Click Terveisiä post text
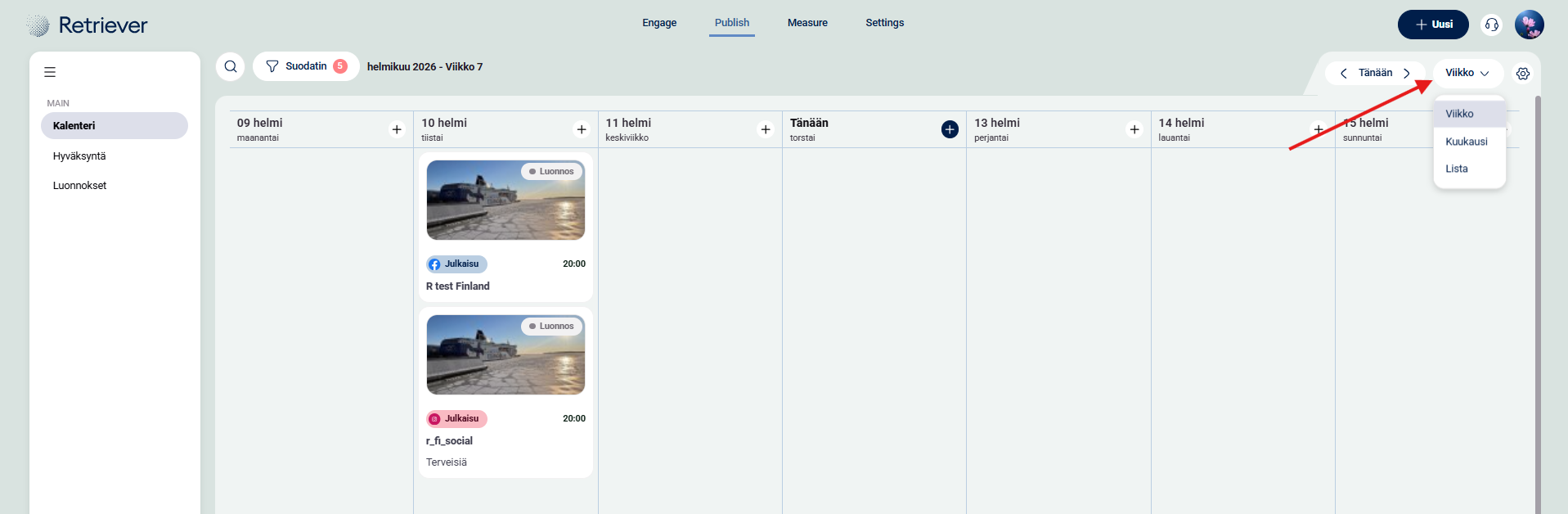This screenshot has height=514, width=1568. [x=447, y=462]
